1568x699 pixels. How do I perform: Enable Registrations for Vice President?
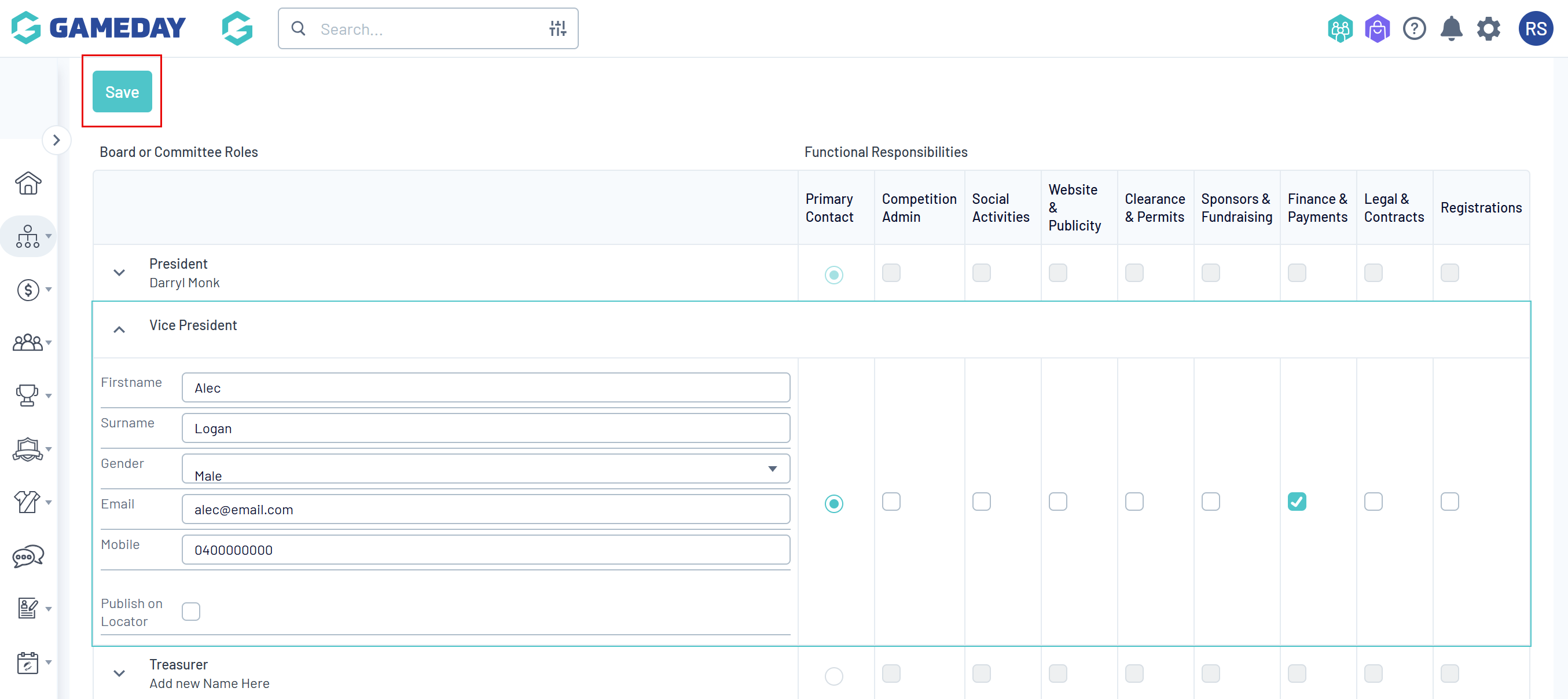point(1449,502)
